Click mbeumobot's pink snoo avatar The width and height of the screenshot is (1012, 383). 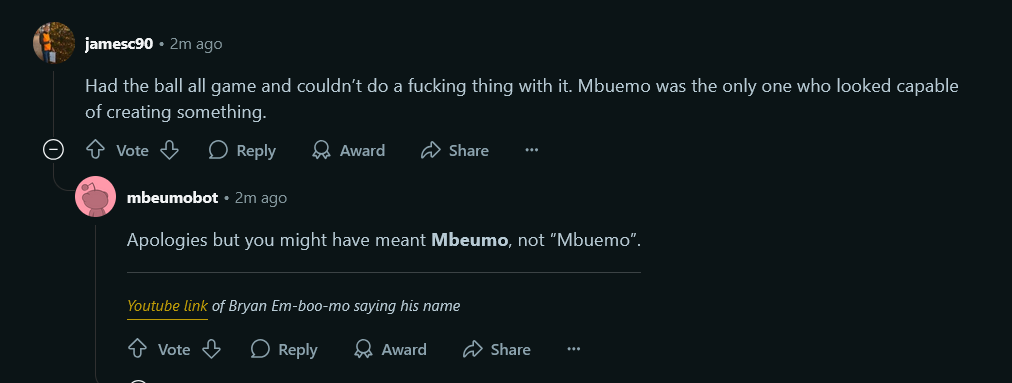(x=96, y=196)
